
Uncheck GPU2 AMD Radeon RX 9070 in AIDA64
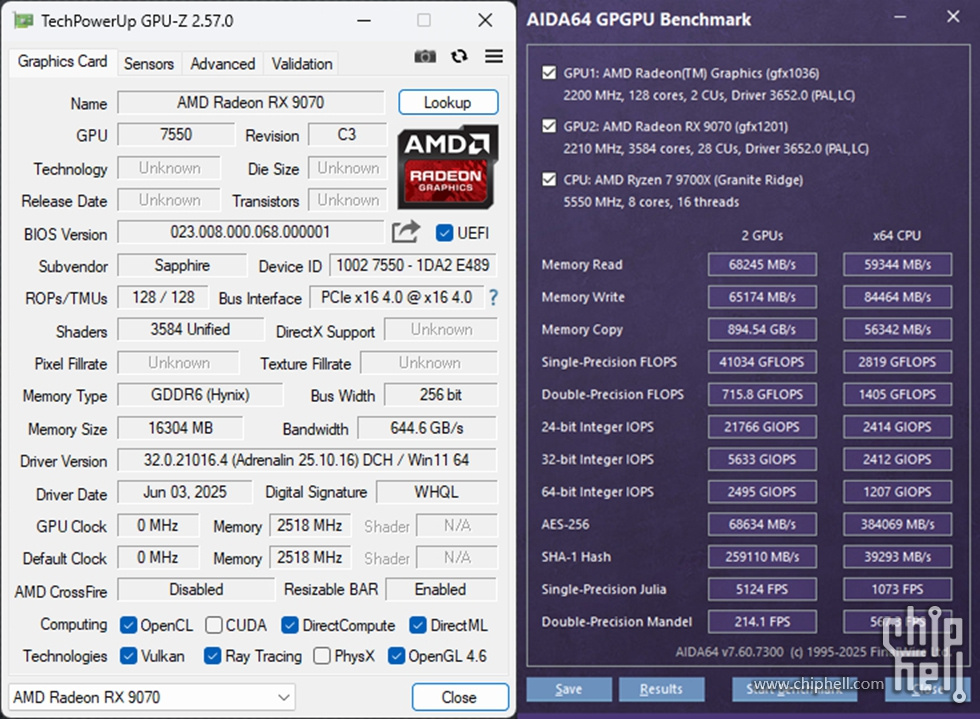(x=549, y=126)
